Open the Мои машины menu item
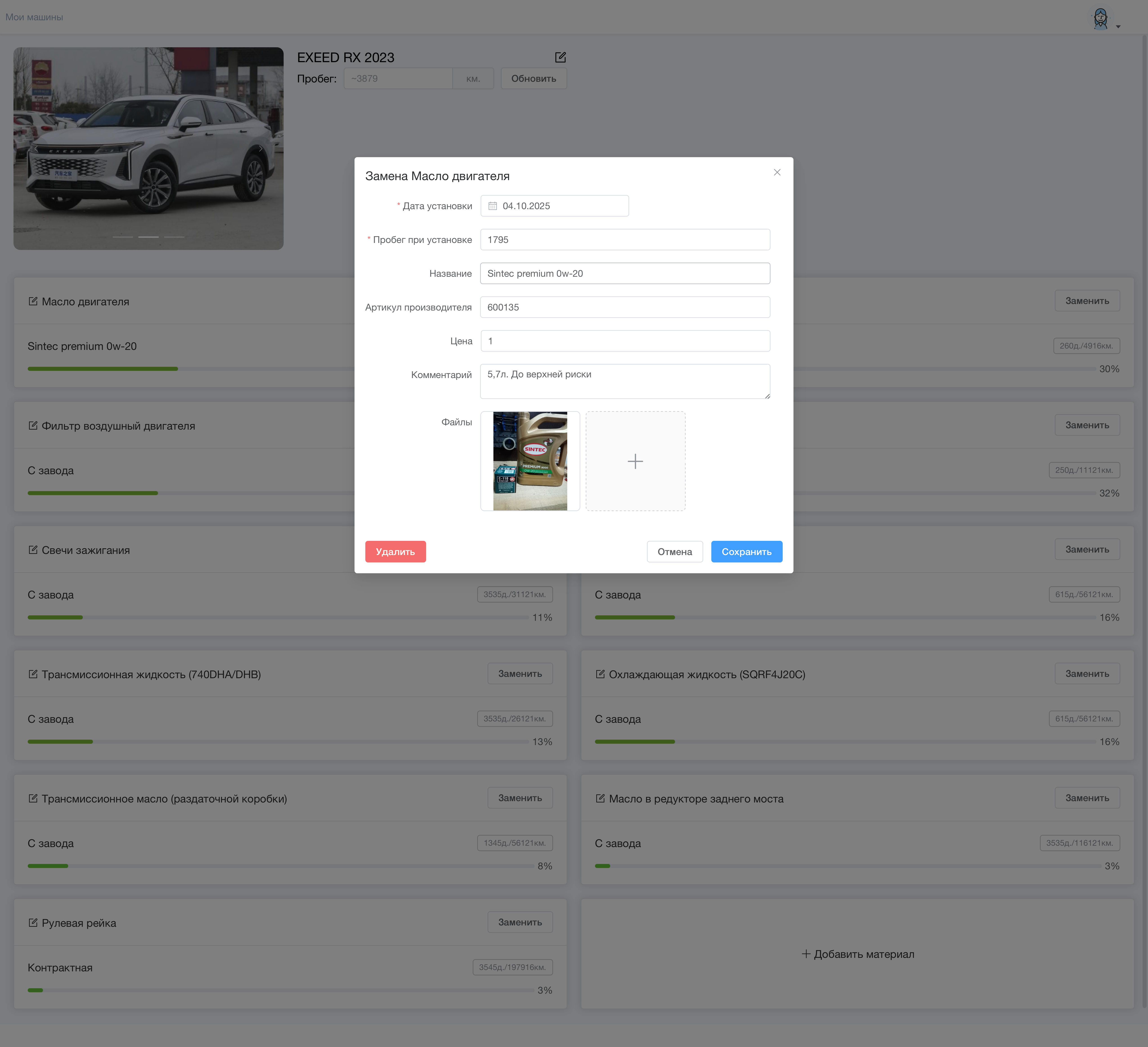The height and width of the screenshot is (1047, 1148). click(x=34, y=17)
